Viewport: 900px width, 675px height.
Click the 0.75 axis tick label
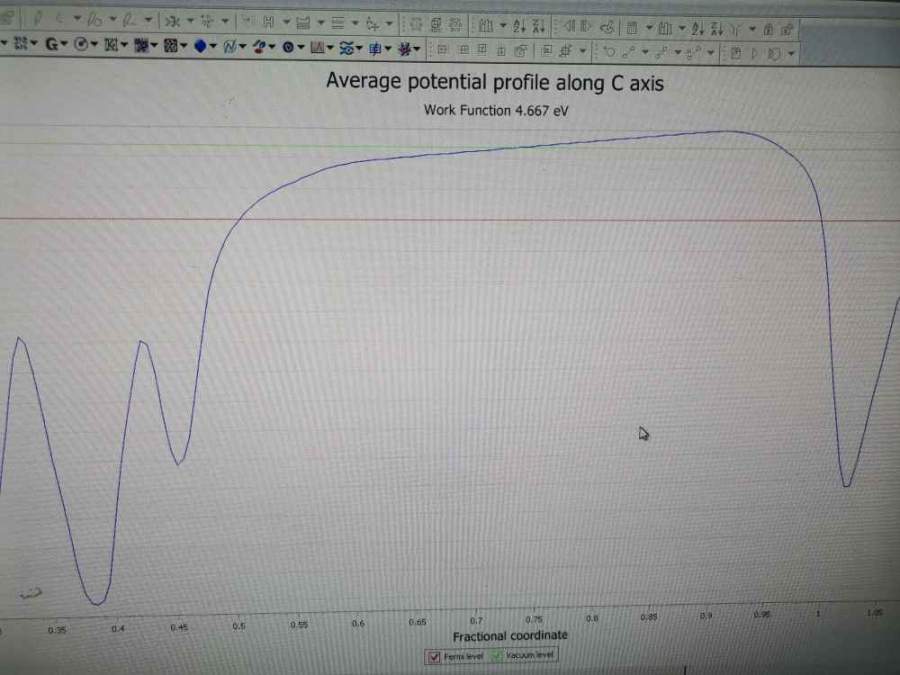[x=534, y=619]
